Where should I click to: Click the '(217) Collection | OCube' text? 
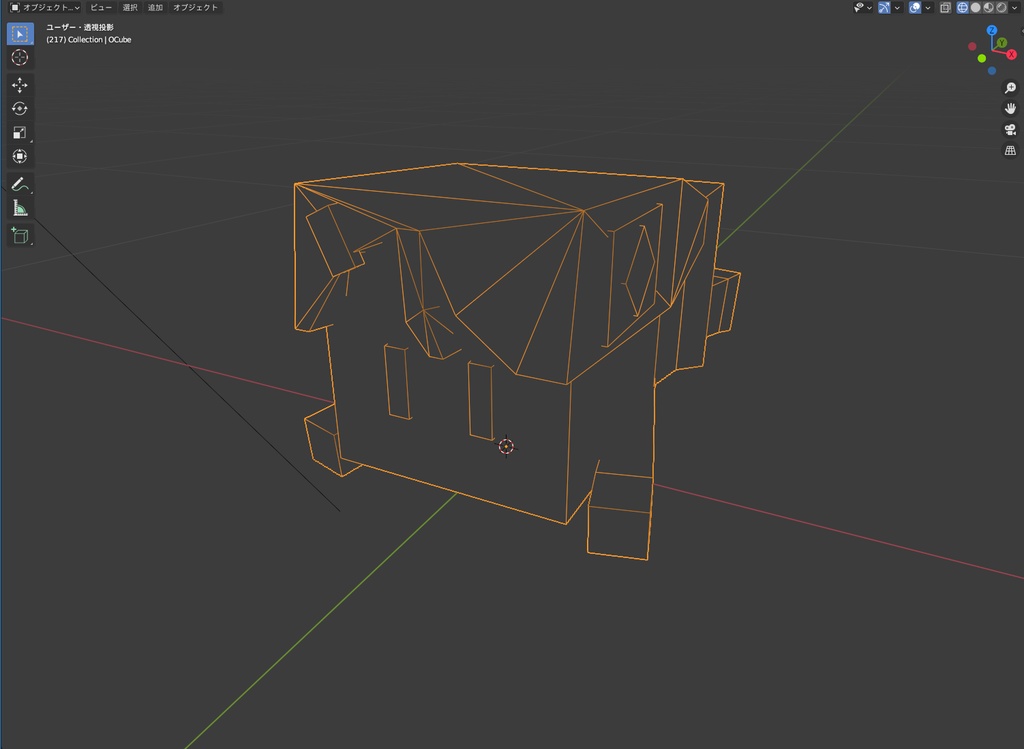[89, 40]
